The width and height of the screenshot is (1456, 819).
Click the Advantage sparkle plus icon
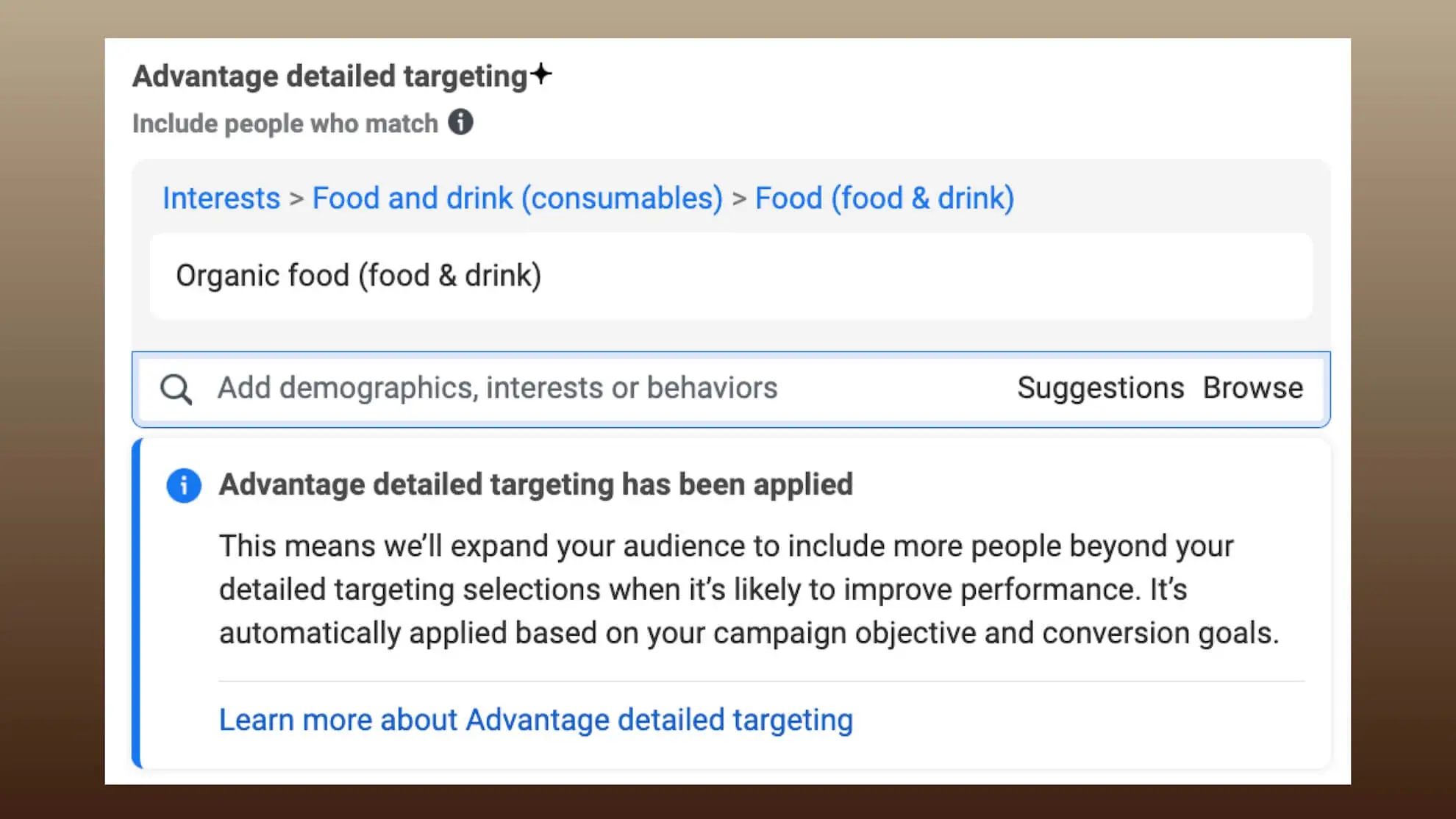(541, 74)
